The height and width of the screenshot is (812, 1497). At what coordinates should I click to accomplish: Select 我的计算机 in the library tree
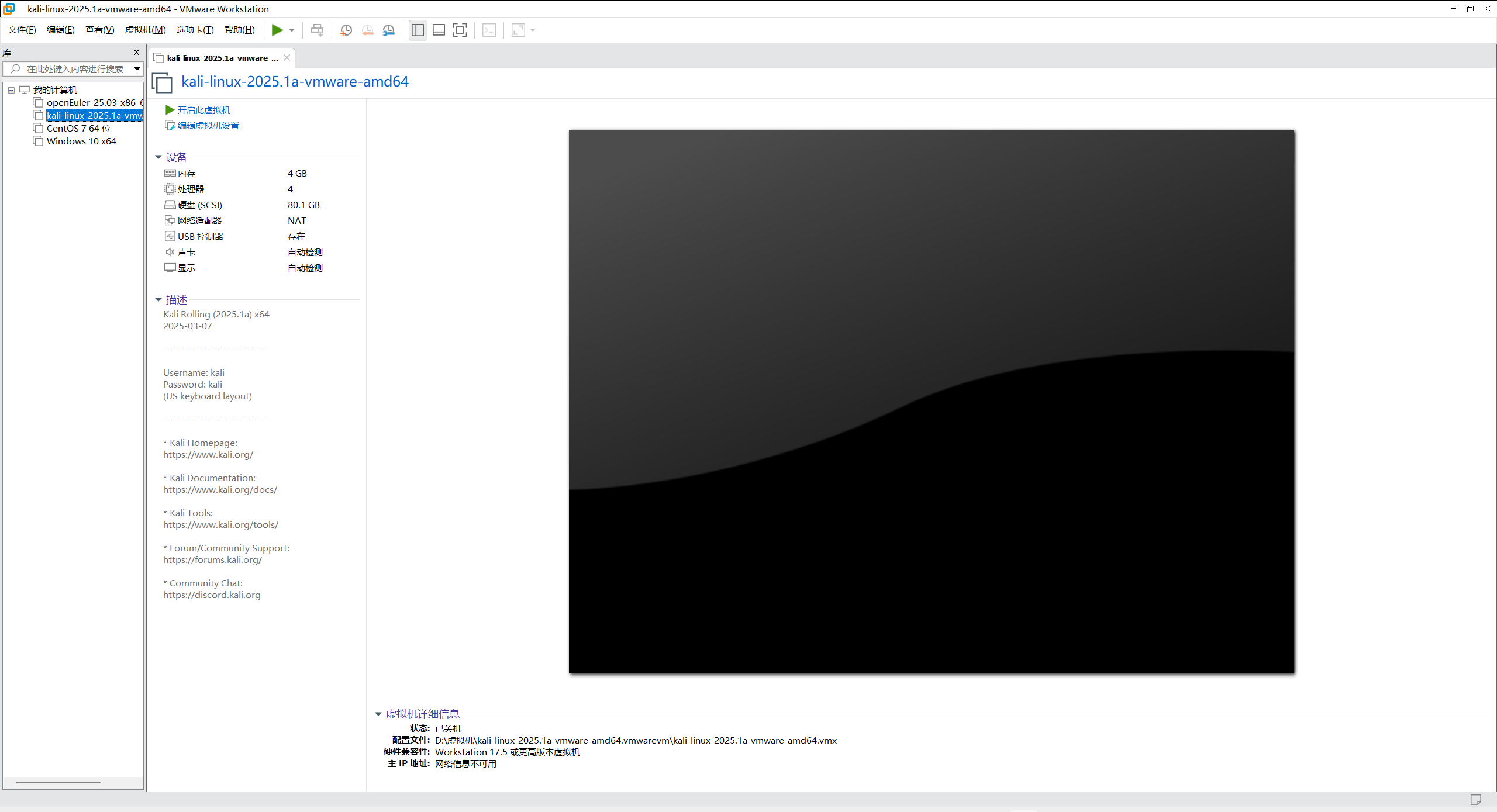coord(55,90)
